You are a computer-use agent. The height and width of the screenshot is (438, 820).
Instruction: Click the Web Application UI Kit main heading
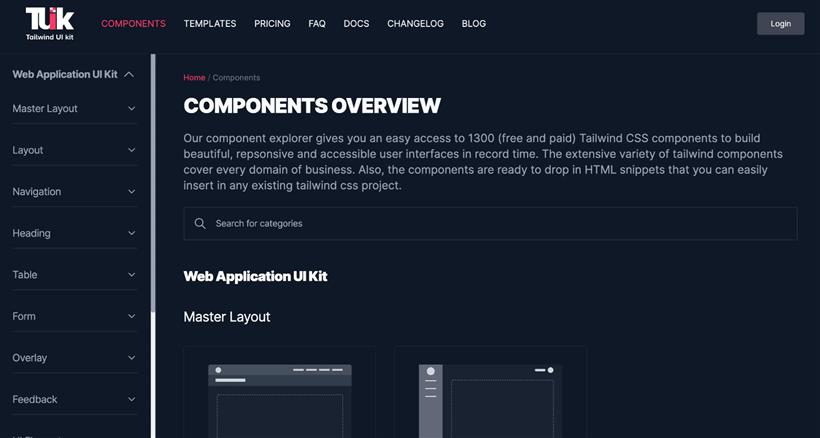click(255, 276)
